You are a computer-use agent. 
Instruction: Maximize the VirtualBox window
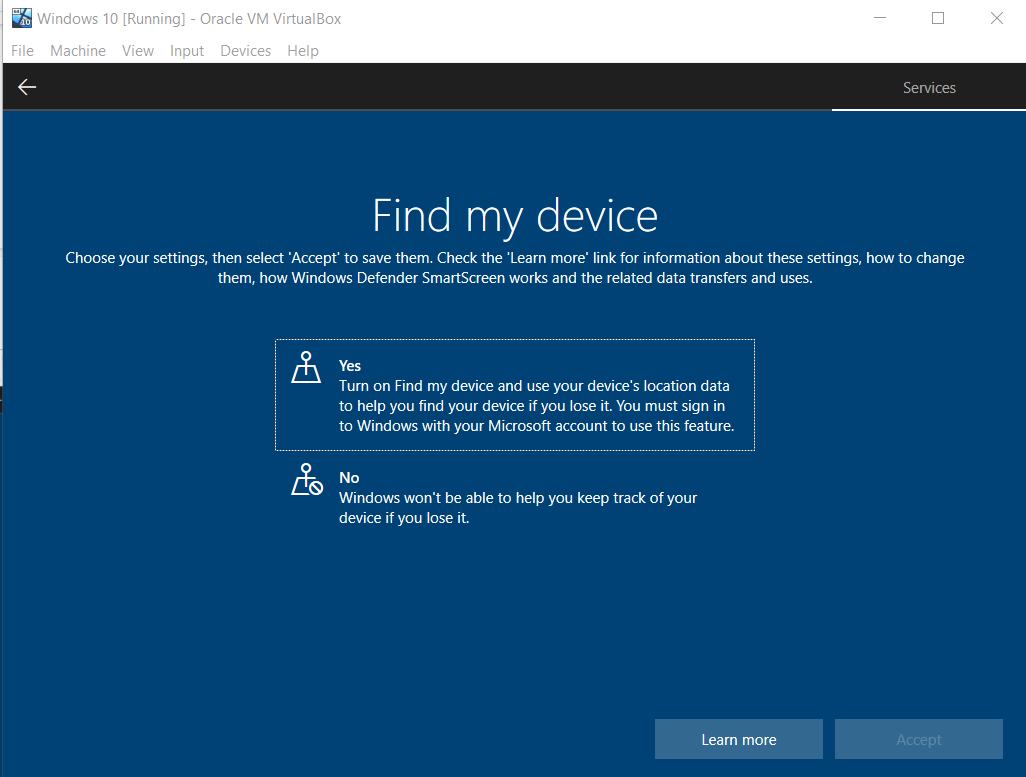(938, 18)
